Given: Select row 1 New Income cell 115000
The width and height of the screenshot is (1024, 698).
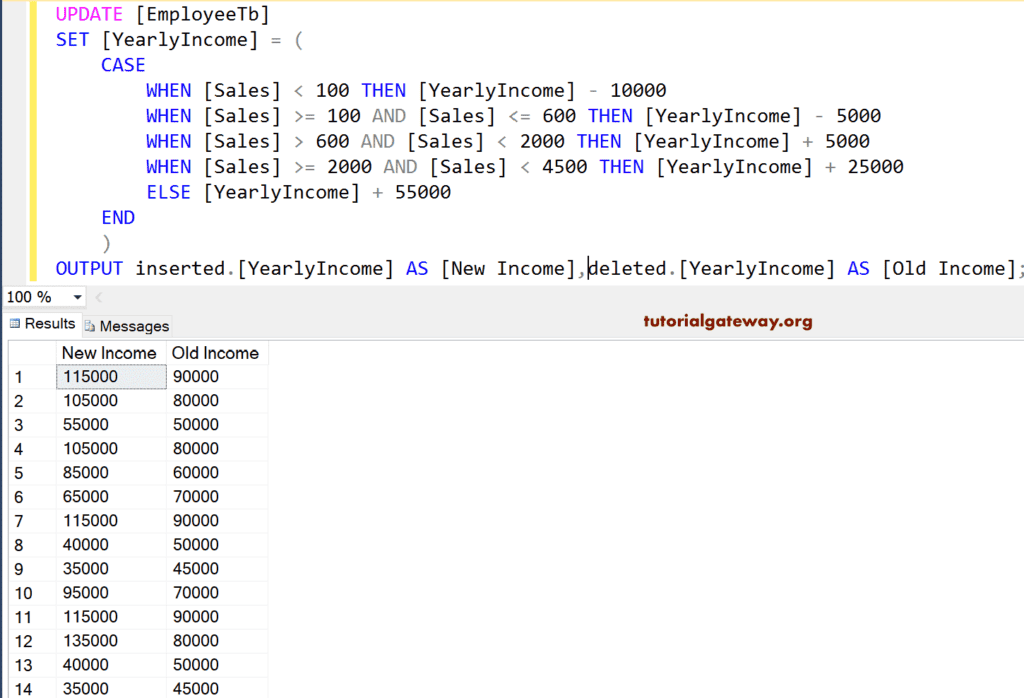Looking at the screenshot, I should 111,377.
